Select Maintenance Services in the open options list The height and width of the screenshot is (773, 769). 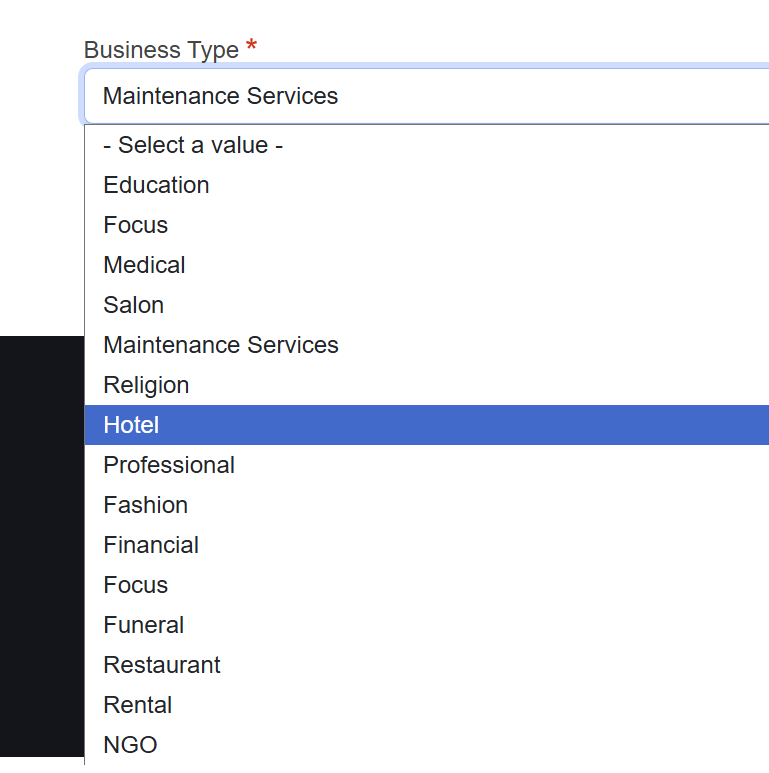coord(221,345)
